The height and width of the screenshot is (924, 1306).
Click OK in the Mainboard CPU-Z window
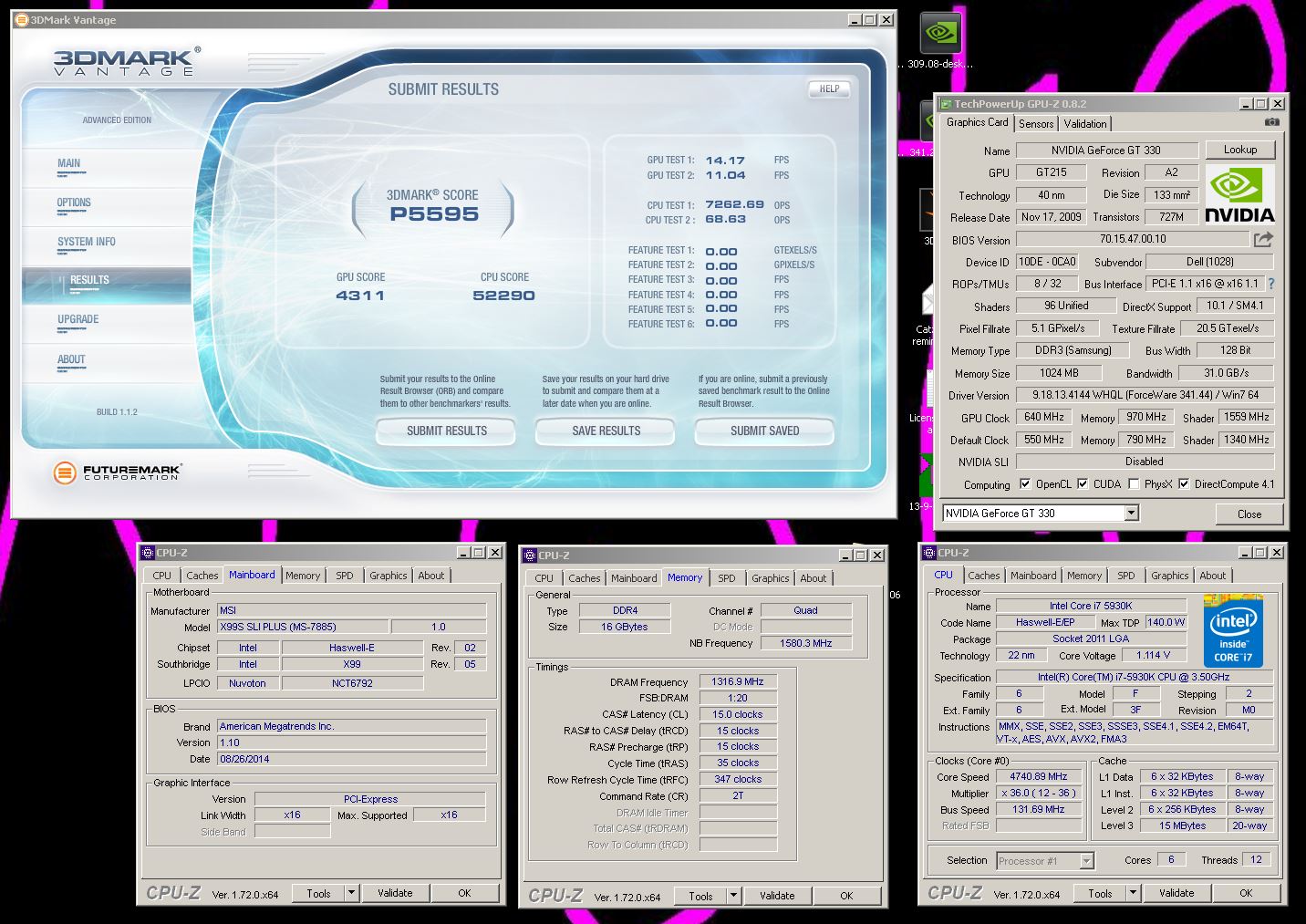(x=464, y=893)
